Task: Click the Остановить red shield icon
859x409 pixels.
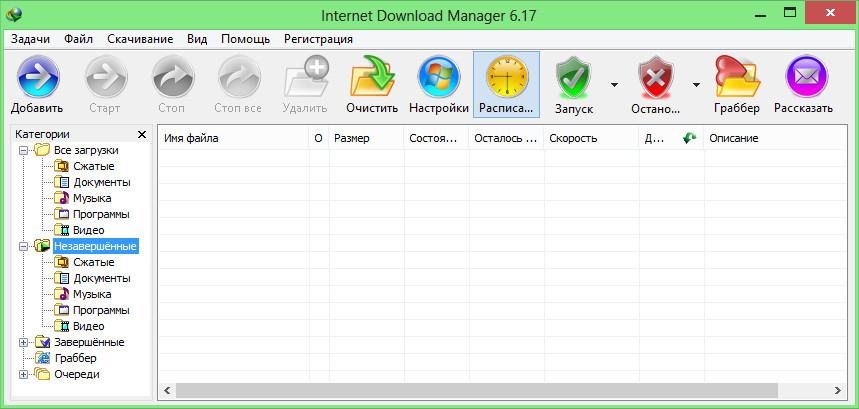Action: pyautogui.click(x=656, y=77)
